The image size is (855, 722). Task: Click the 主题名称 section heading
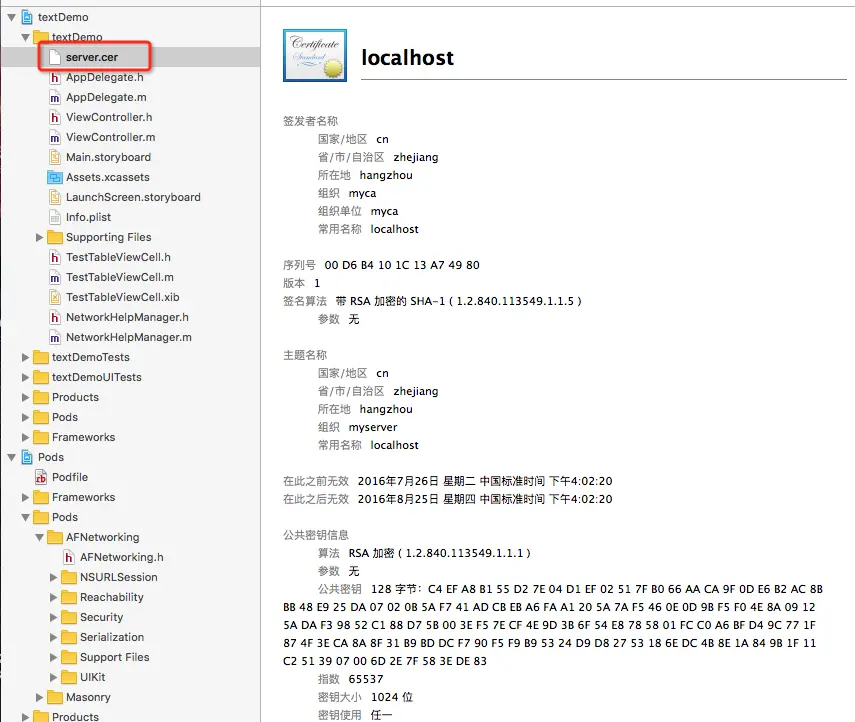(305, 355)
